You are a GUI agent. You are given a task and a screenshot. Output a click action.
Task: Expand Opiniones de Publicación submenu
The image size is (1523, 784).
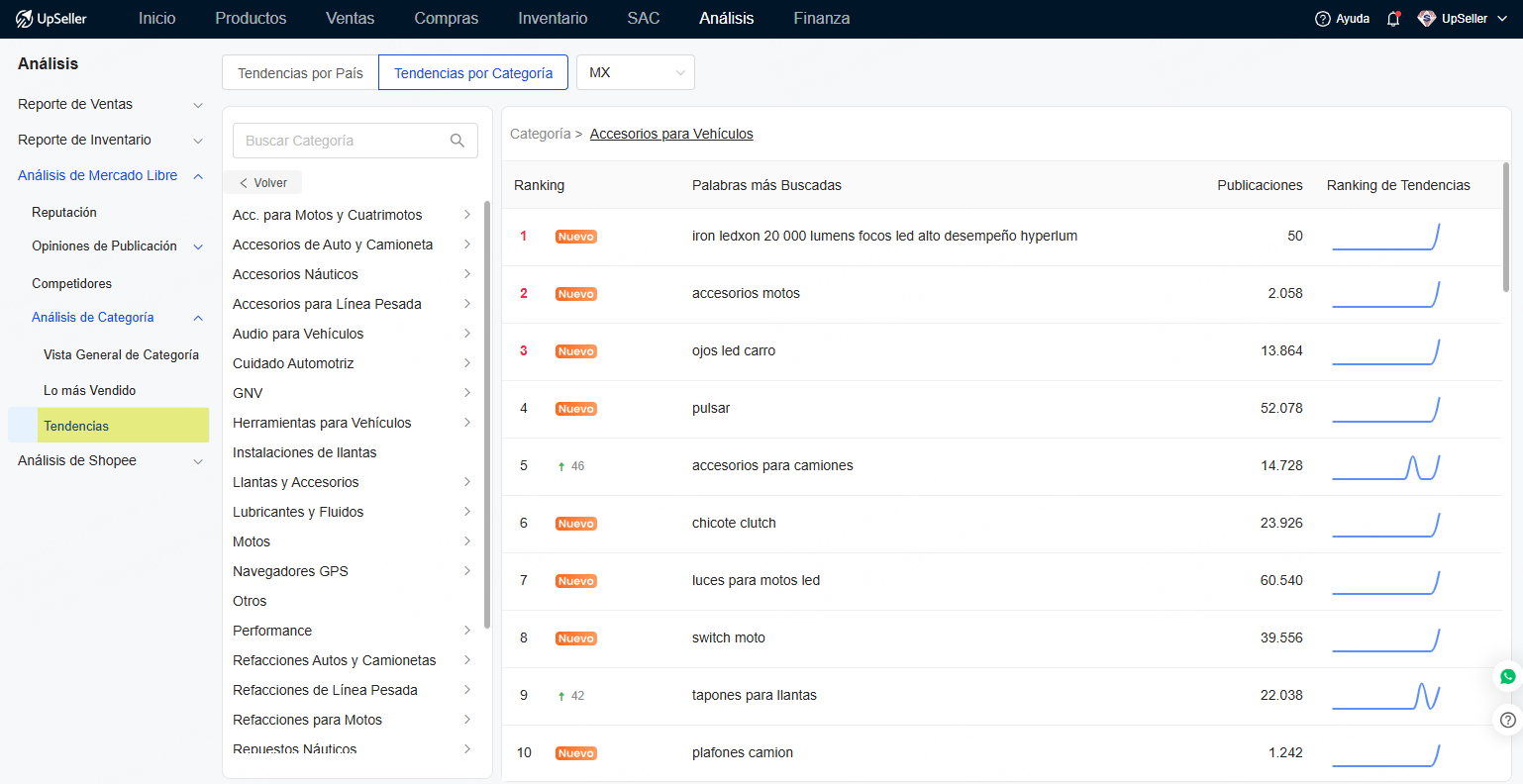point(198,246)
